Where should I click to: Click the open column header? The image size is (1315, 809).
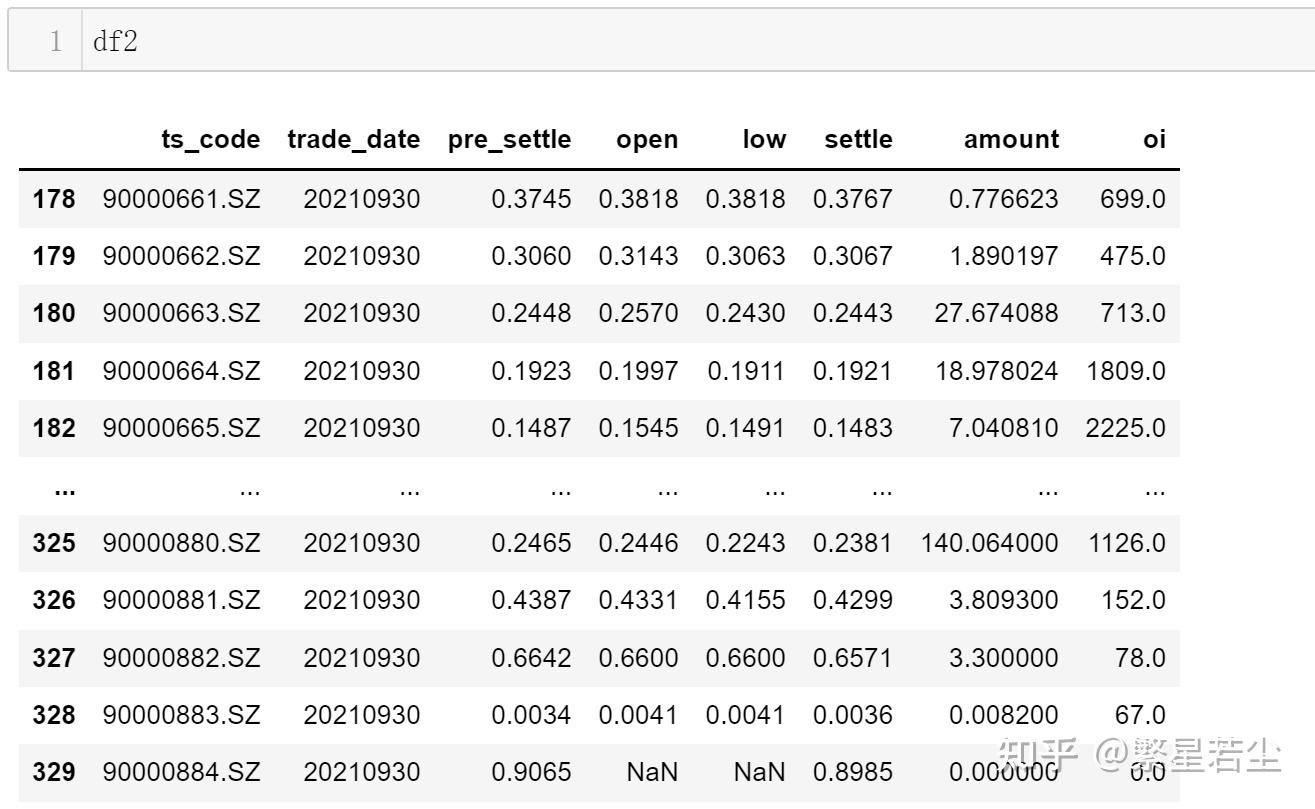coord(646,139)
